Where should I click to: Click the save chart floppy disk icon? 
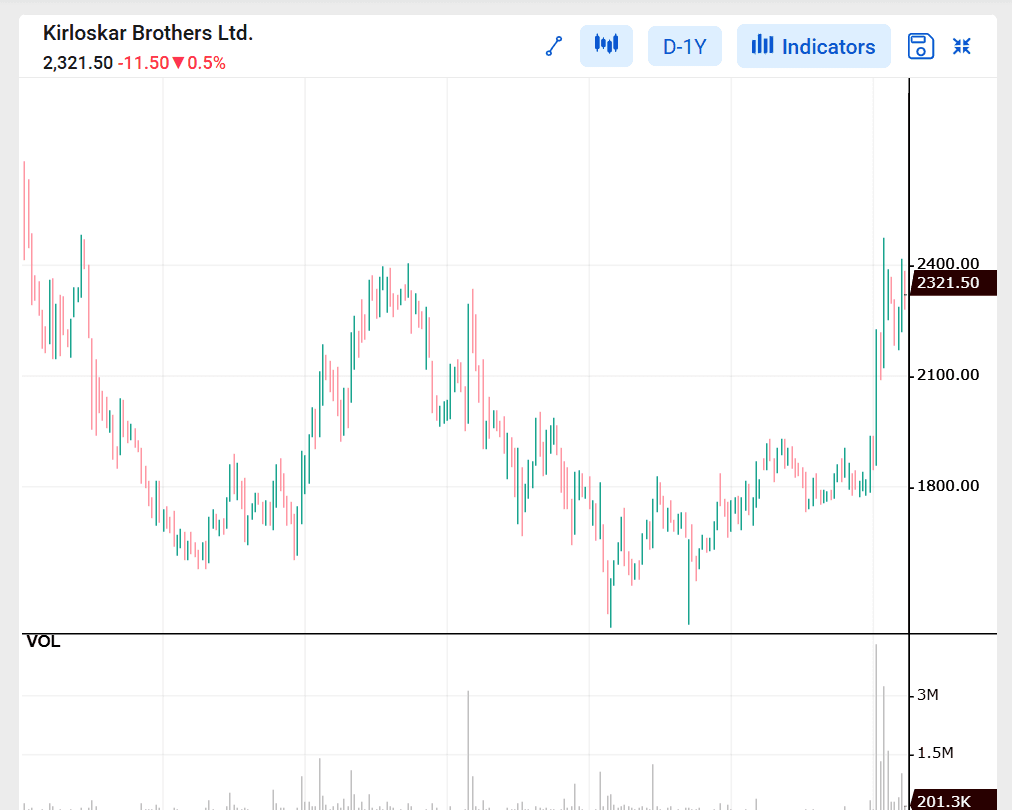pos(920,46)
